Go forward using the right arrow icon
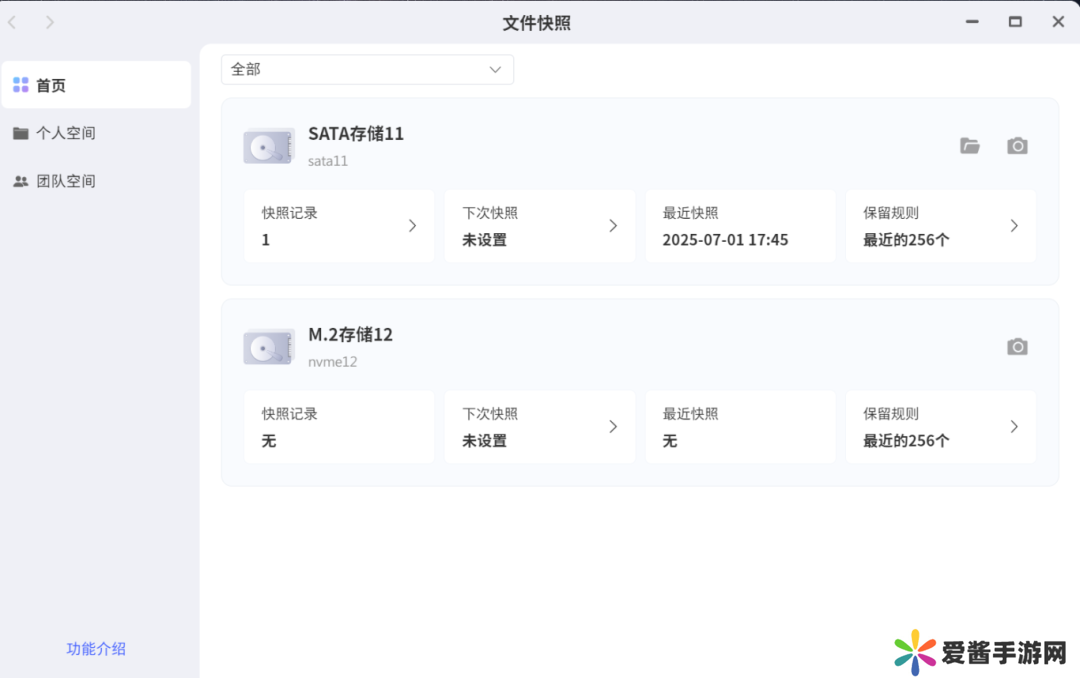1080x678 pixels. click(x=50, y=22)
